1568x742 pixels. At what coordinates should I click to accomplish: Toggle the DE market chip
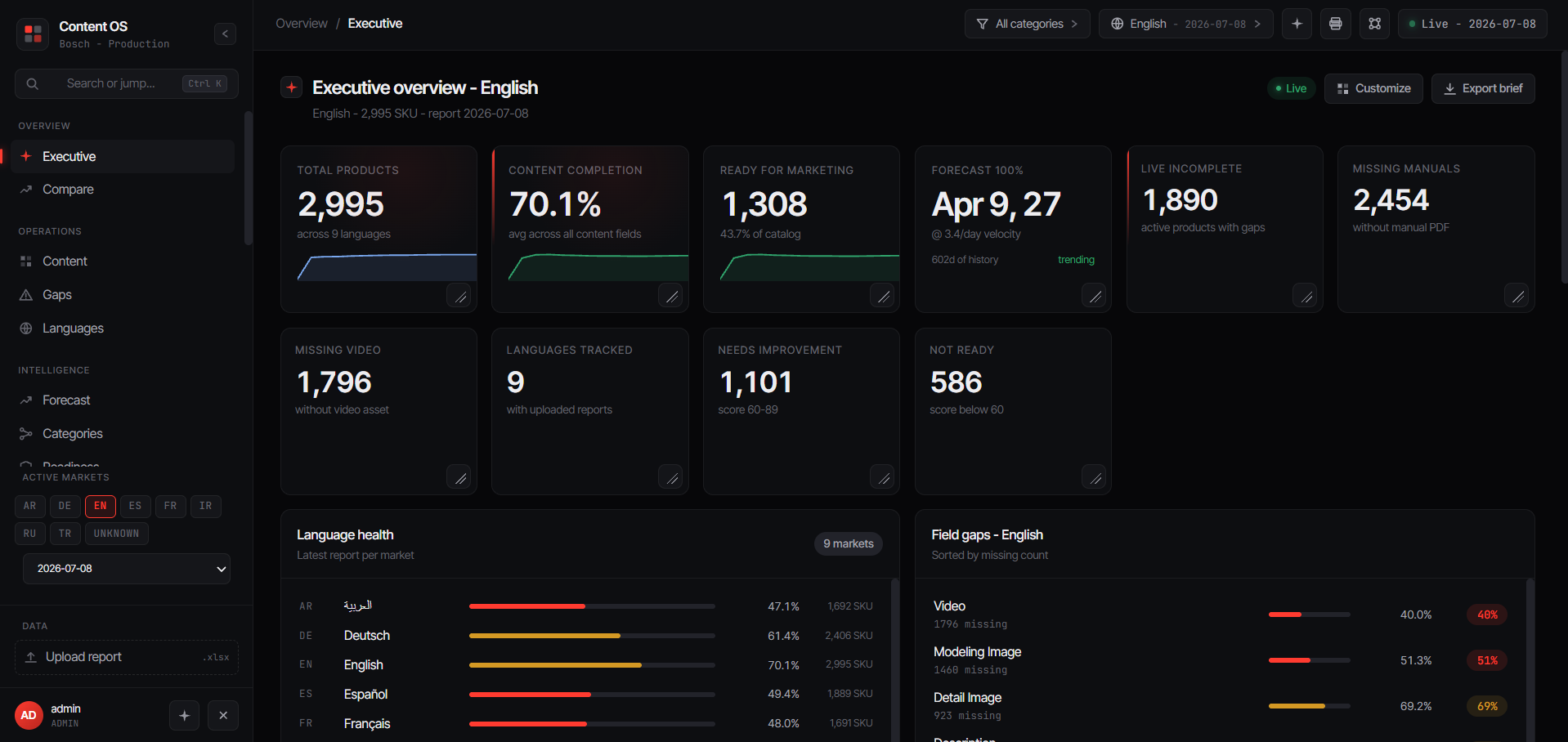pyautogui.click(x=65, y=506)
